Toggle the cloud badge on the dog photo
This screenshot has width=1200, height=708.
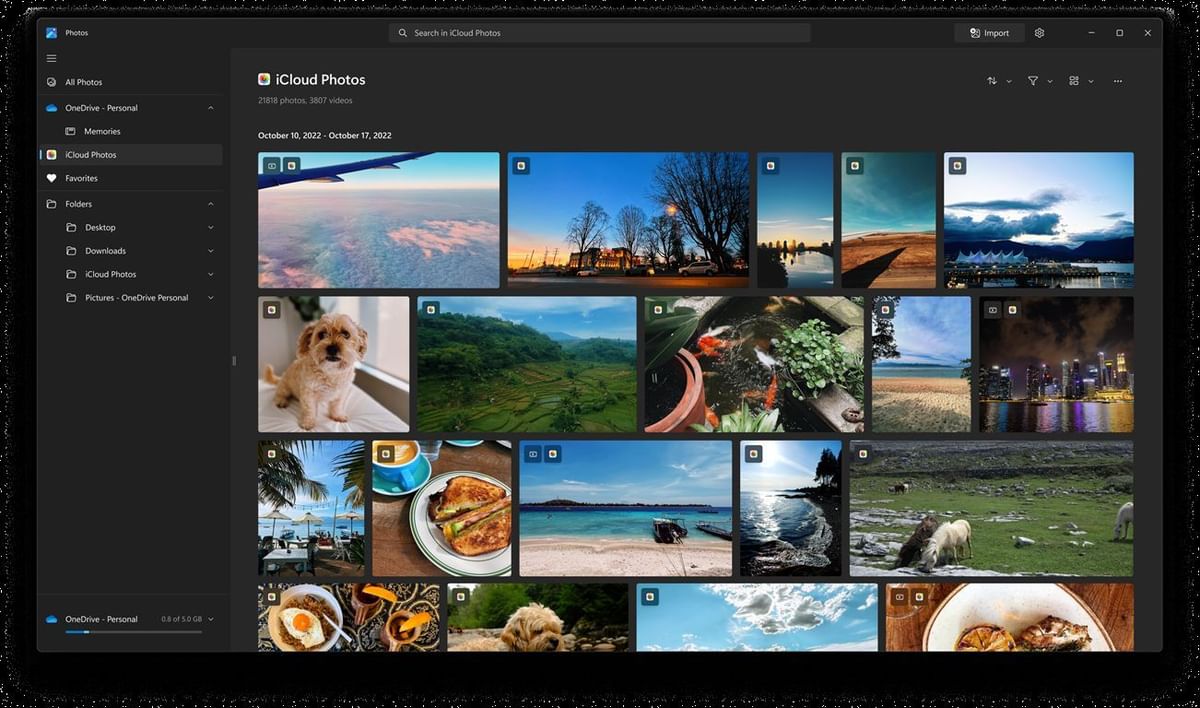coord(271,310)
